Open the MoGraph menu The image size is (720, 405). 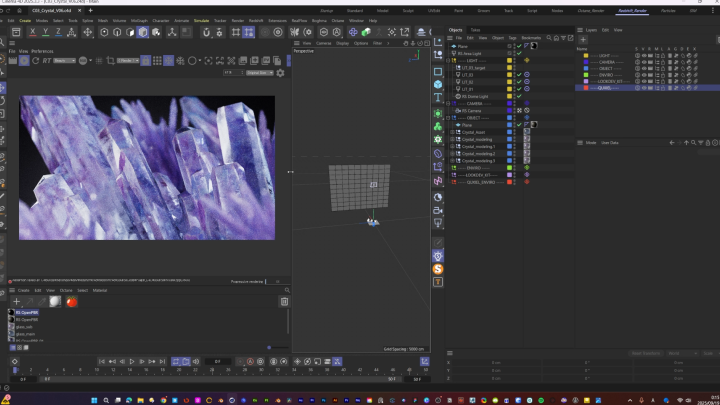coord(139,21)
